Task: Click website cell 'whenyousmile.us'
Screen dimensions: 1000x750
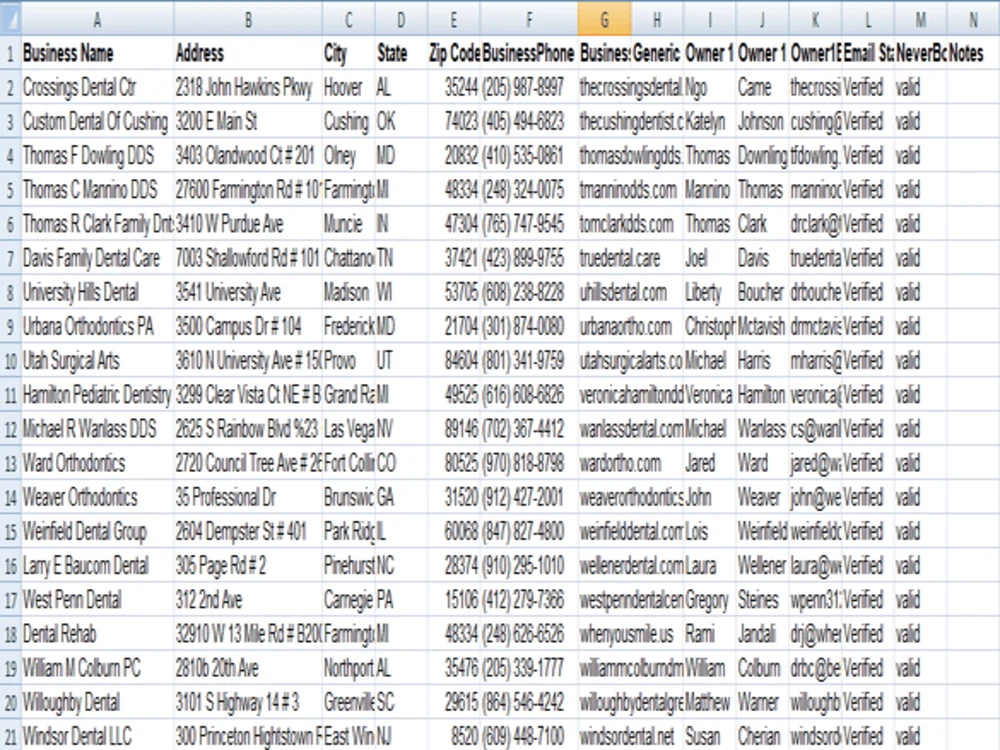Action: pyautogui.click(x=626, y=634)
